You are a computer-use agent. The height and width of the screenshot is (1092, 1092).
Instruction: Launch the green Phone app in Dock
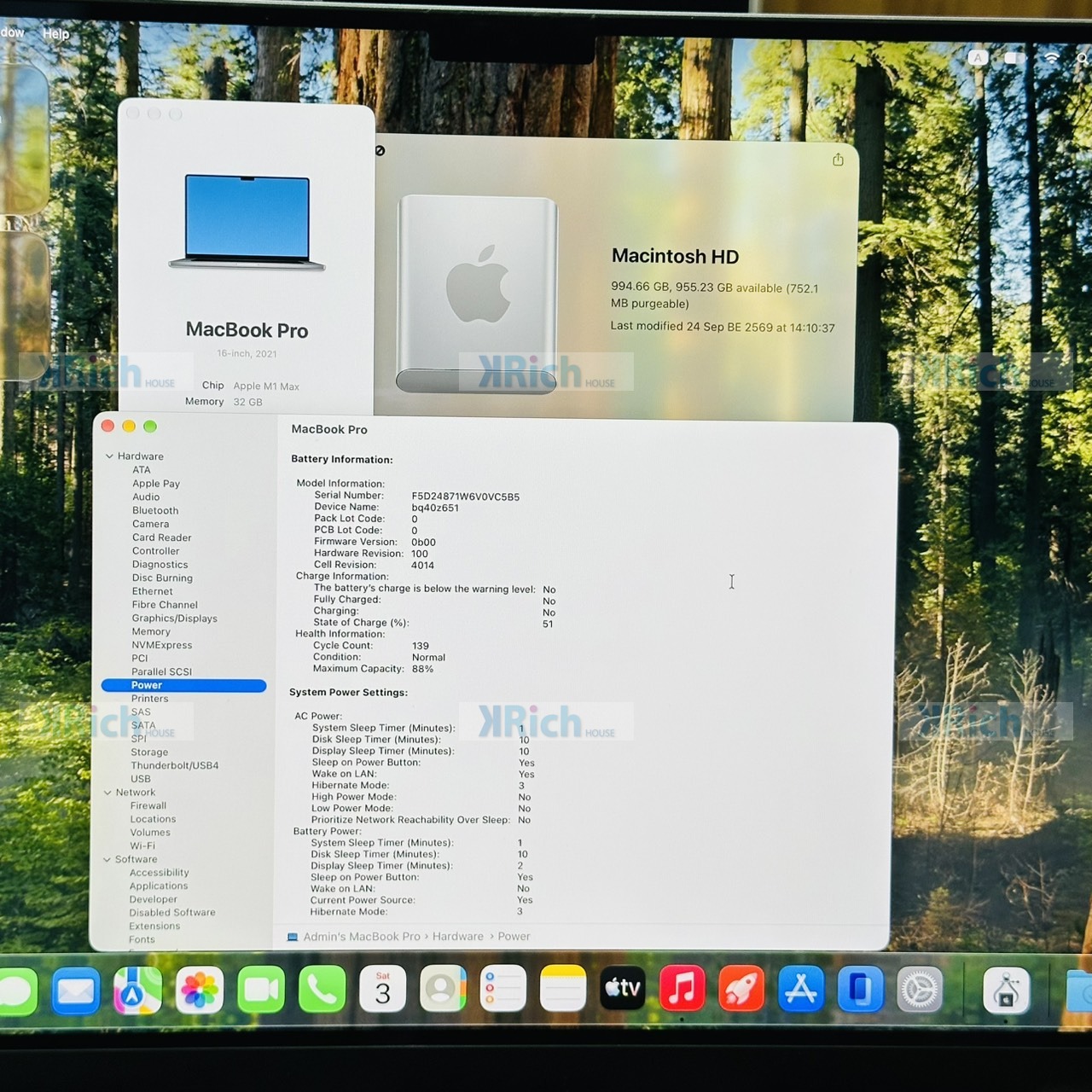tap(322, 990)
